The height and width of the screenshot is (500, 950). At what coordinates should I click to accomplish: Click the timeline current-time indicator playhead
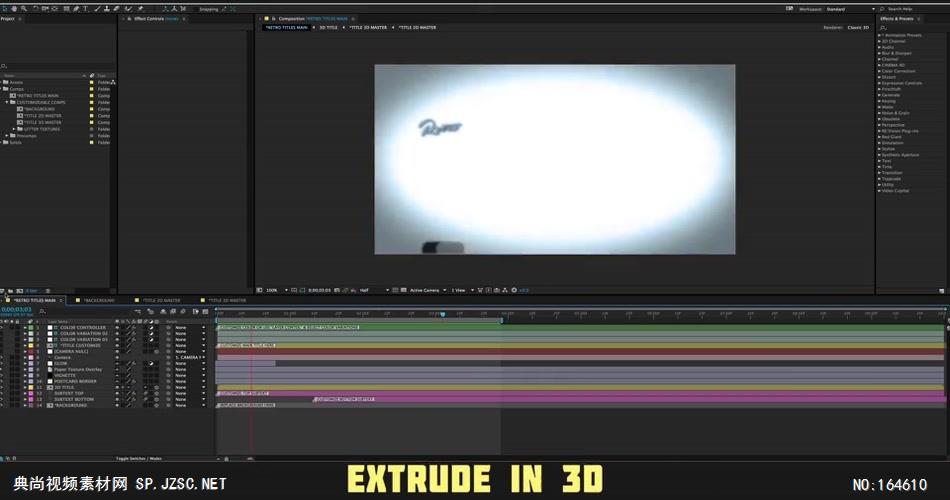coord(250,316)
